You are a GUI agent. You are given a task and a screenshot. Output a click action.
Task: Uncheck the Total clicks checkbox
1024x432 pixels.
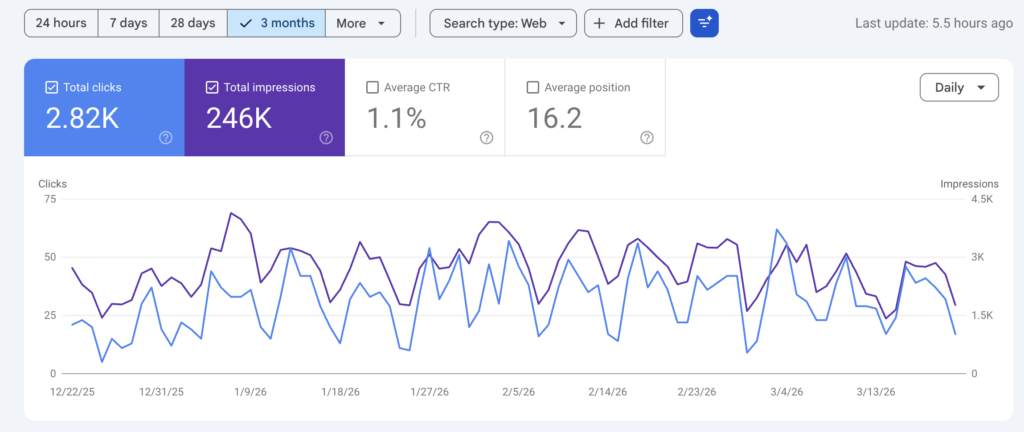(x=51, y=88)
